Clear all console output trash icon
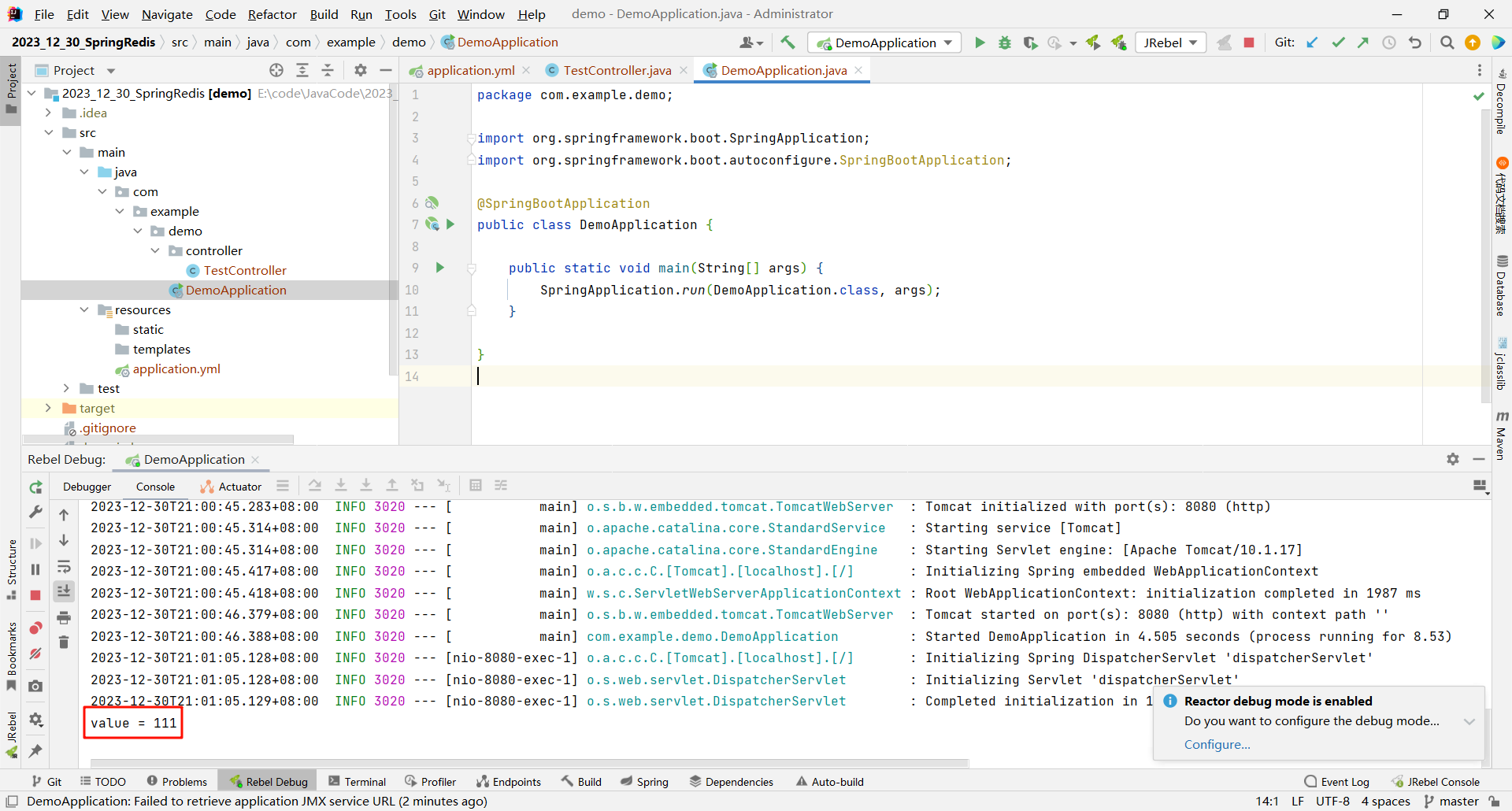The width and height of the screenshot is (1512, 811). tap(64, 643)
